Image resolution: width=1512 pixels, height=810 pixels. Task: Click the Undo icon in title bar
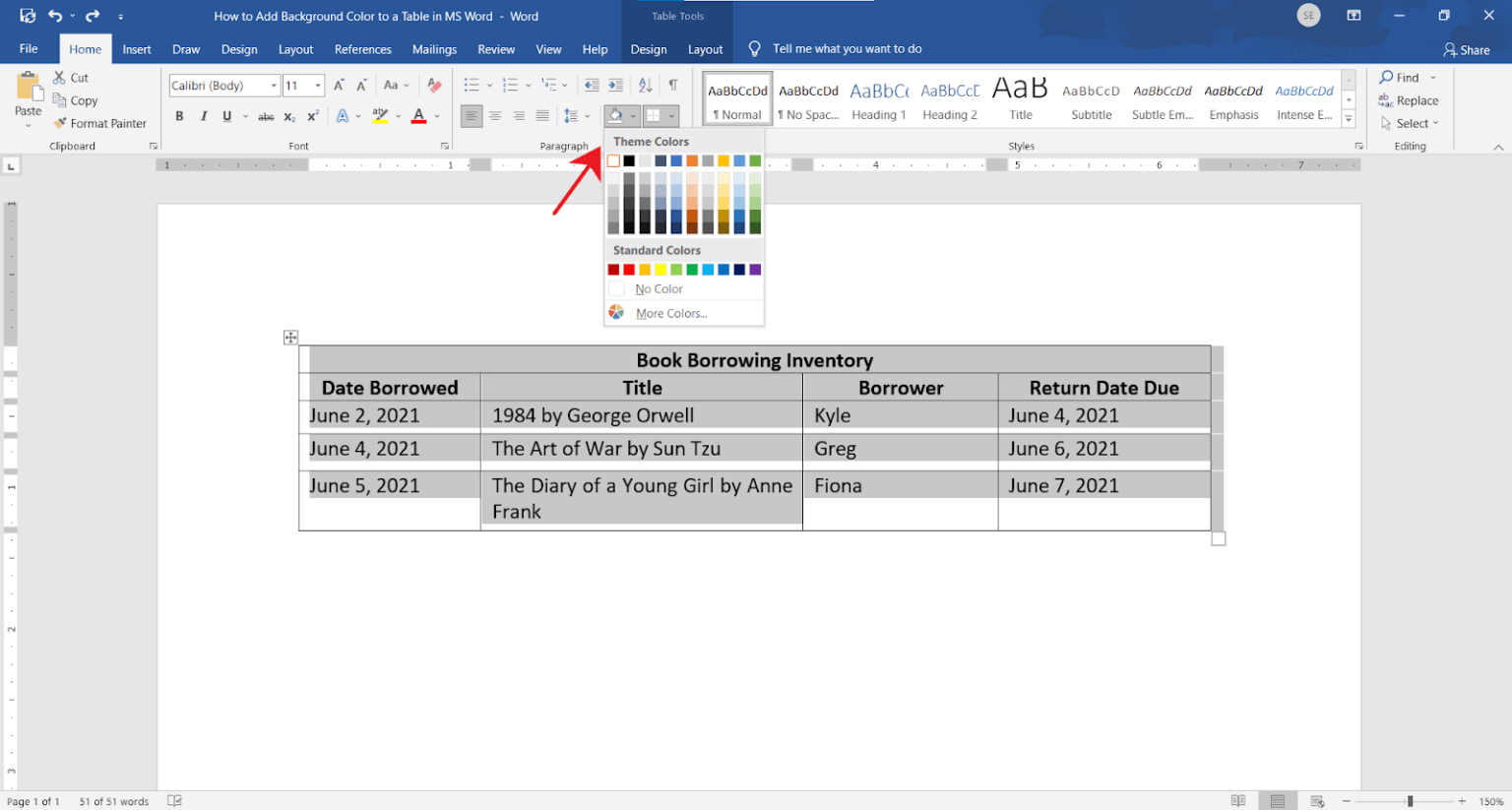pyautogui.click(x=55, y=16)
